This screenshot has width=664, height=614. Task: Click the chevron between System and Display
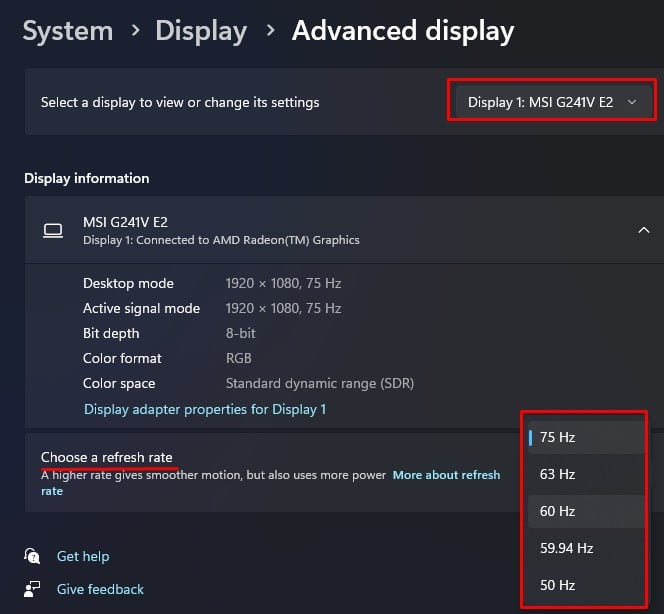coord(135,30)
